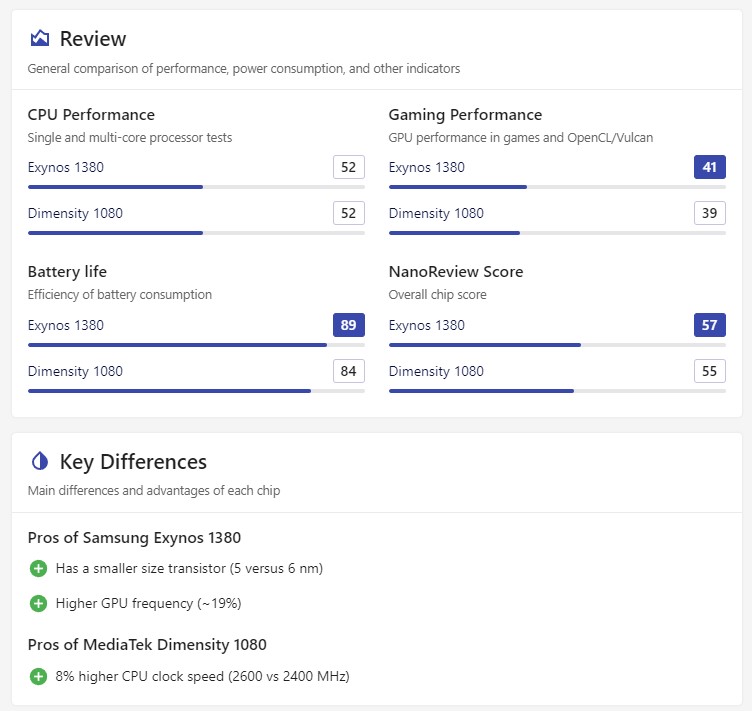The image size is (752, 711).
Task: Click Exynos 1380 label under Gaming Performance
Action: pyautogui.click(x=427, y=167)
